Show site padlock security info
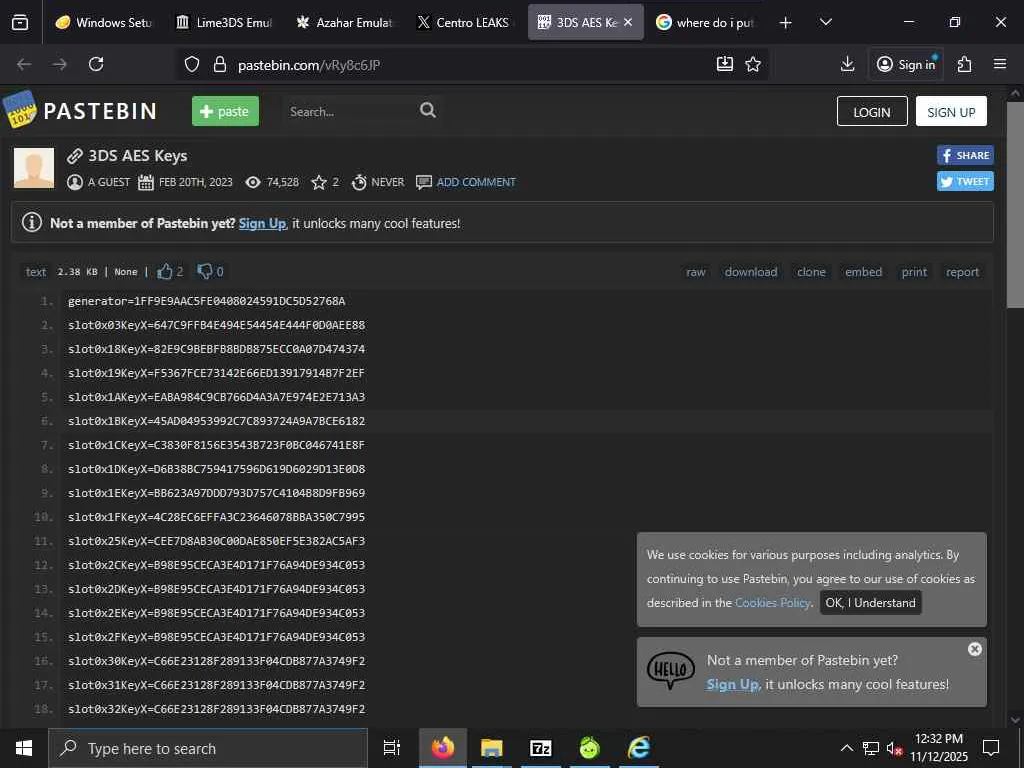 pos(220,64)
